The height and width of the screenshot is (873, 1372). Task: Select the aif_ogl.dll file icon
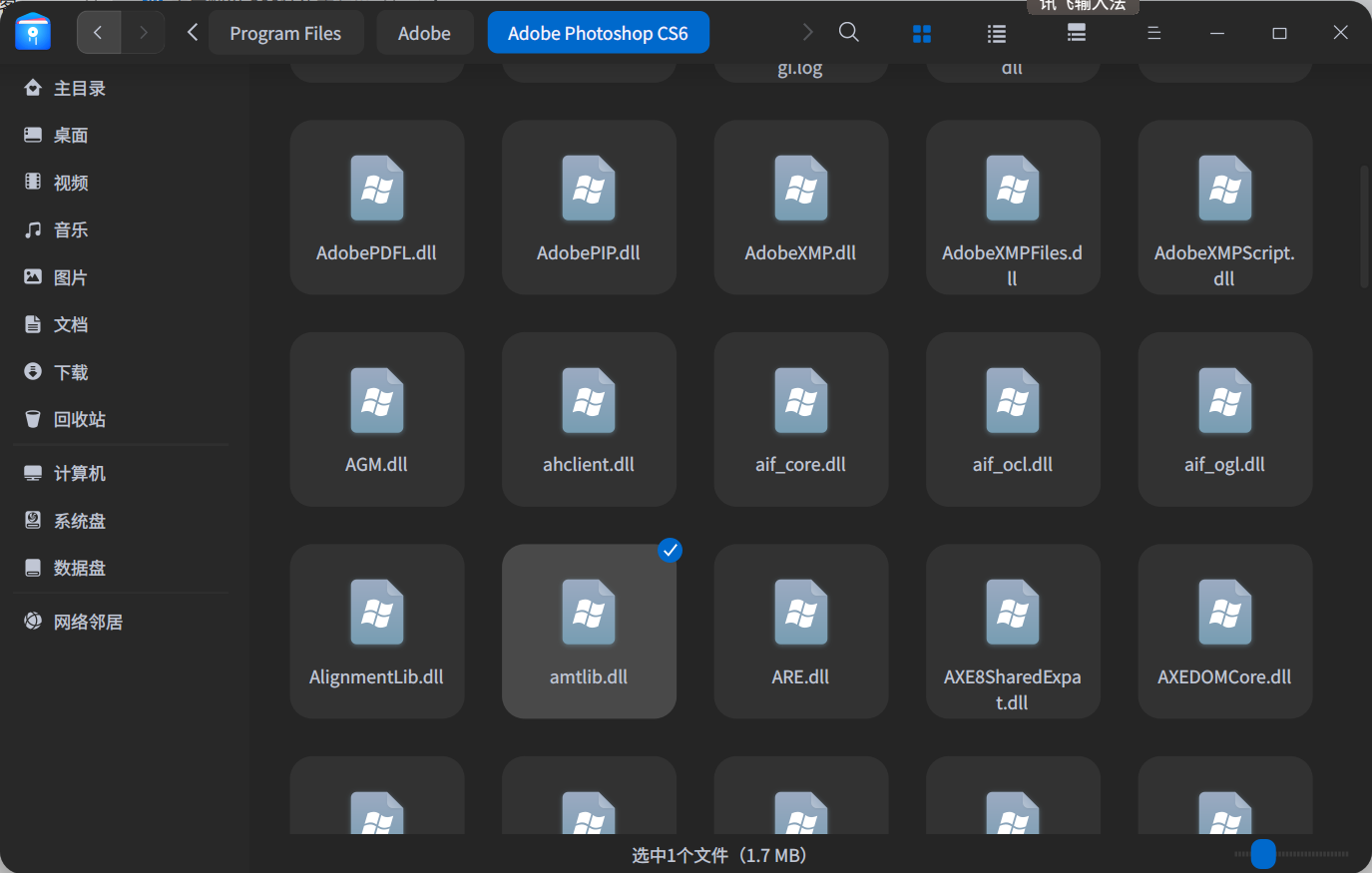coord(1225,400)
